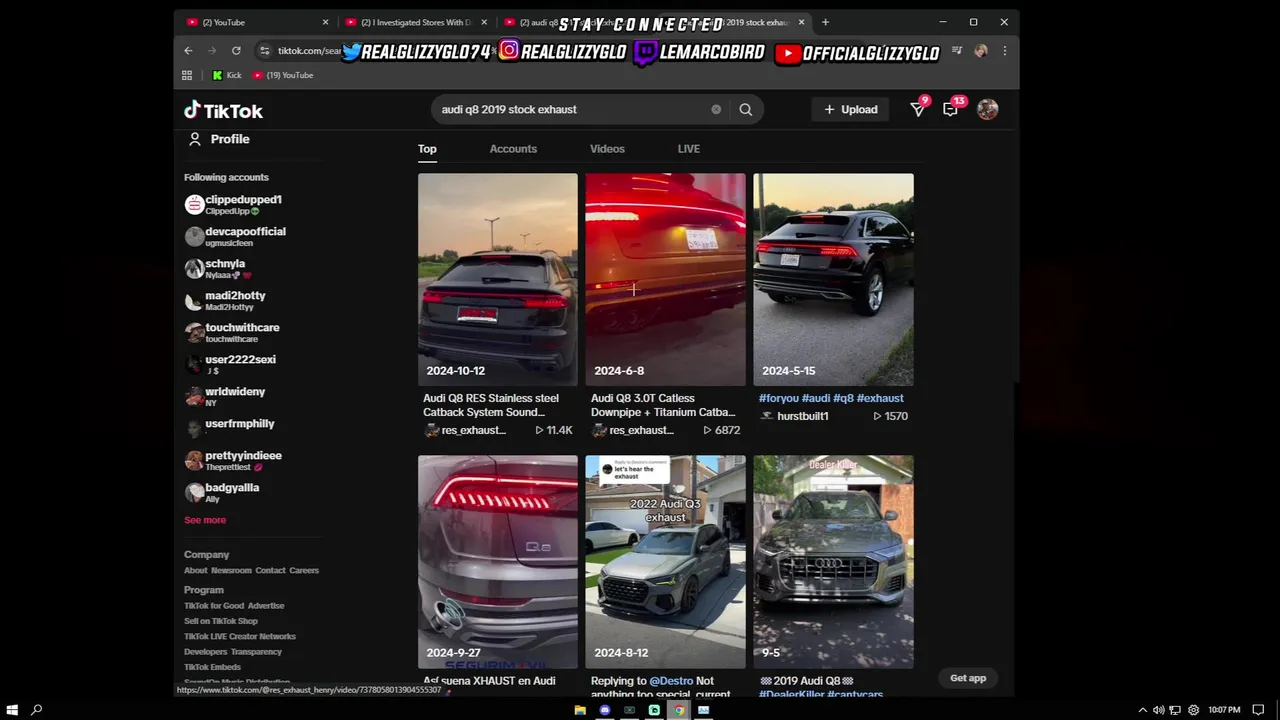The width and height of the screenshot is (1280, 720).
Task: Click the TikTok logo
Action: pyautogui.click(x=223, y=111)
